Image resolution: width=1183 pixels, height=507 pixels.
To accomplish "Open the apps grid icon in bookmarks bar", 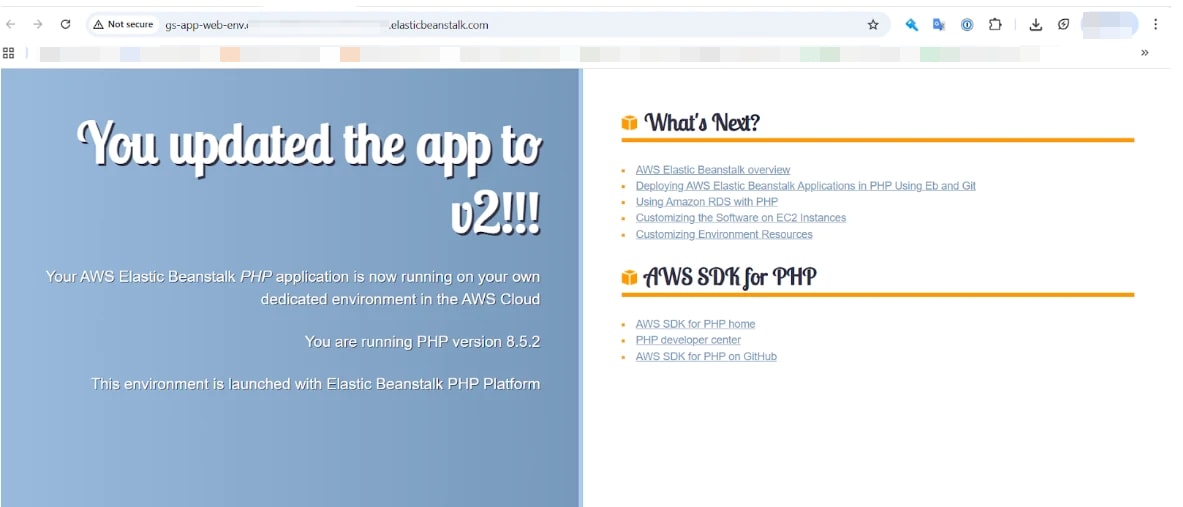I will [x=9, y=53].
